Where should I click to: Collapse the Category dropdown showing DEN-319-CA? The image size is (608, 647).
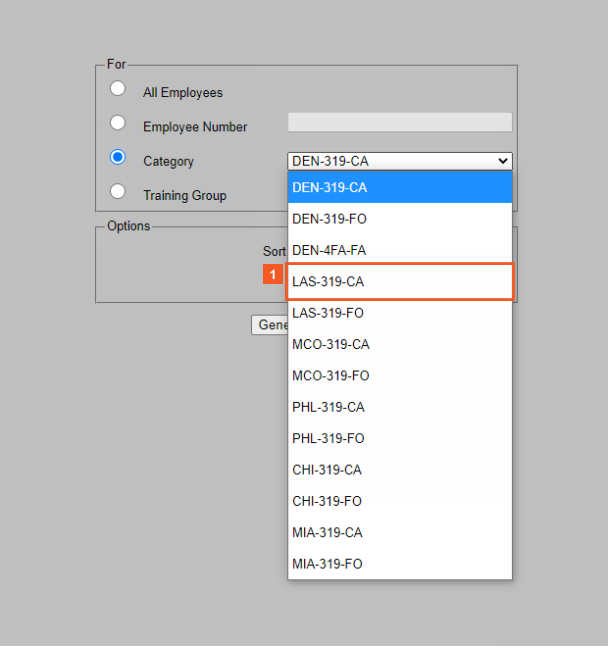click(400, 161)
